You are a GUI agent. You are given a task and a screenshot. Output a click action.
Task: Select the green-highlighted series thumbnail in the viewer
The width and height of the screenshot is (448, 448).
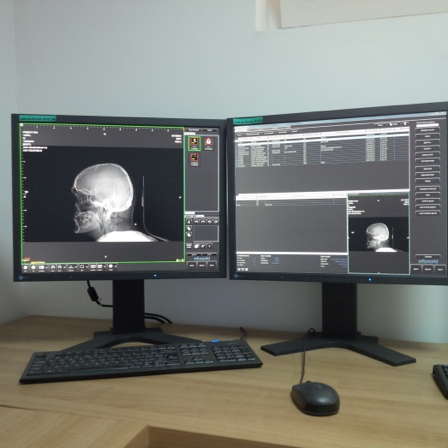[194, 143]
